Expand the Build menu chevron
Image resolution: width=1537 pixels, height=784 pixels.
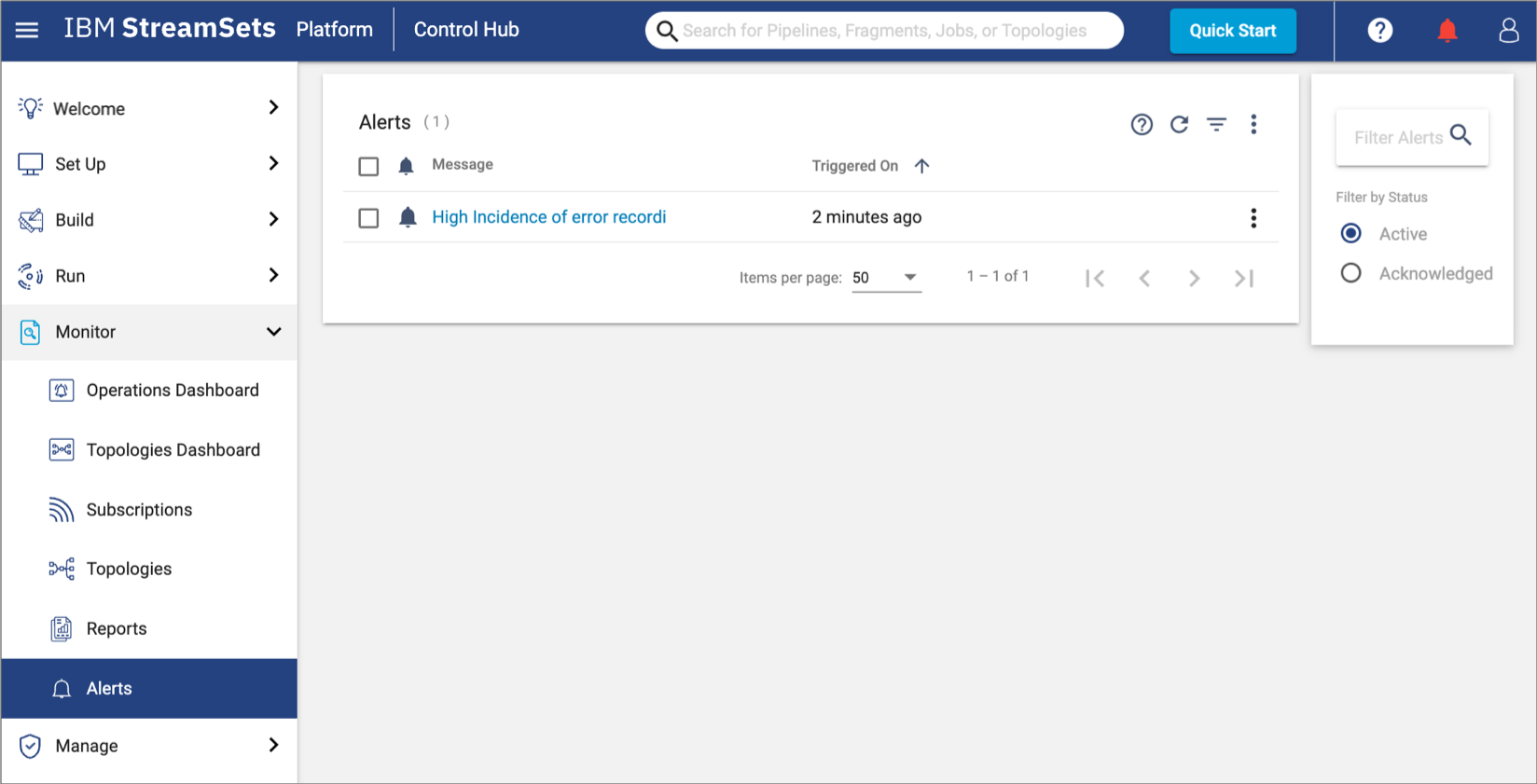(x=273, y=219)
